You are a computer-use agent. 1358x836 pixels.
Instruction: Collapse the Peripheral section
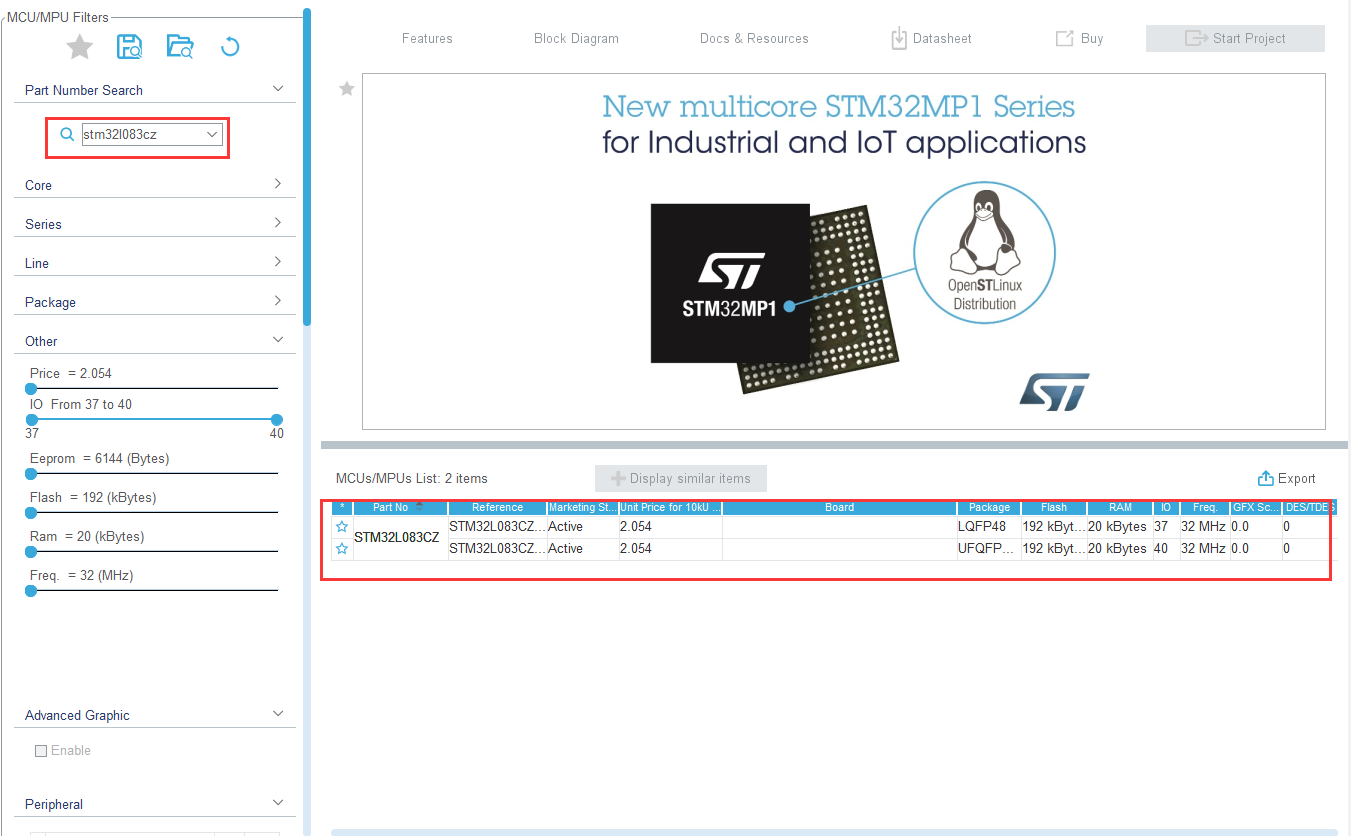point(278,803)
